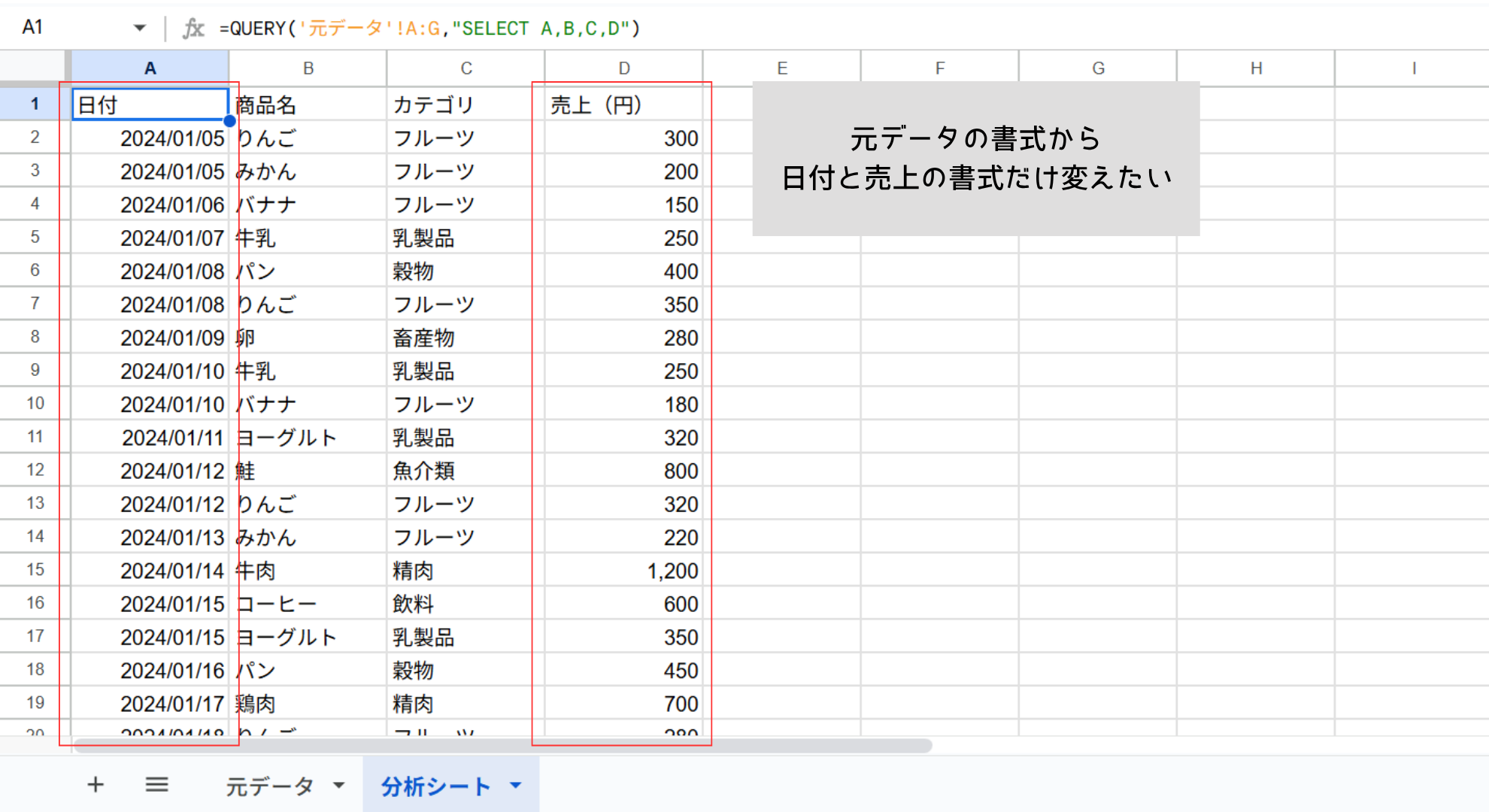Select column D header
The width and height of the screenshot is (1489, 812).
(624, 68)
